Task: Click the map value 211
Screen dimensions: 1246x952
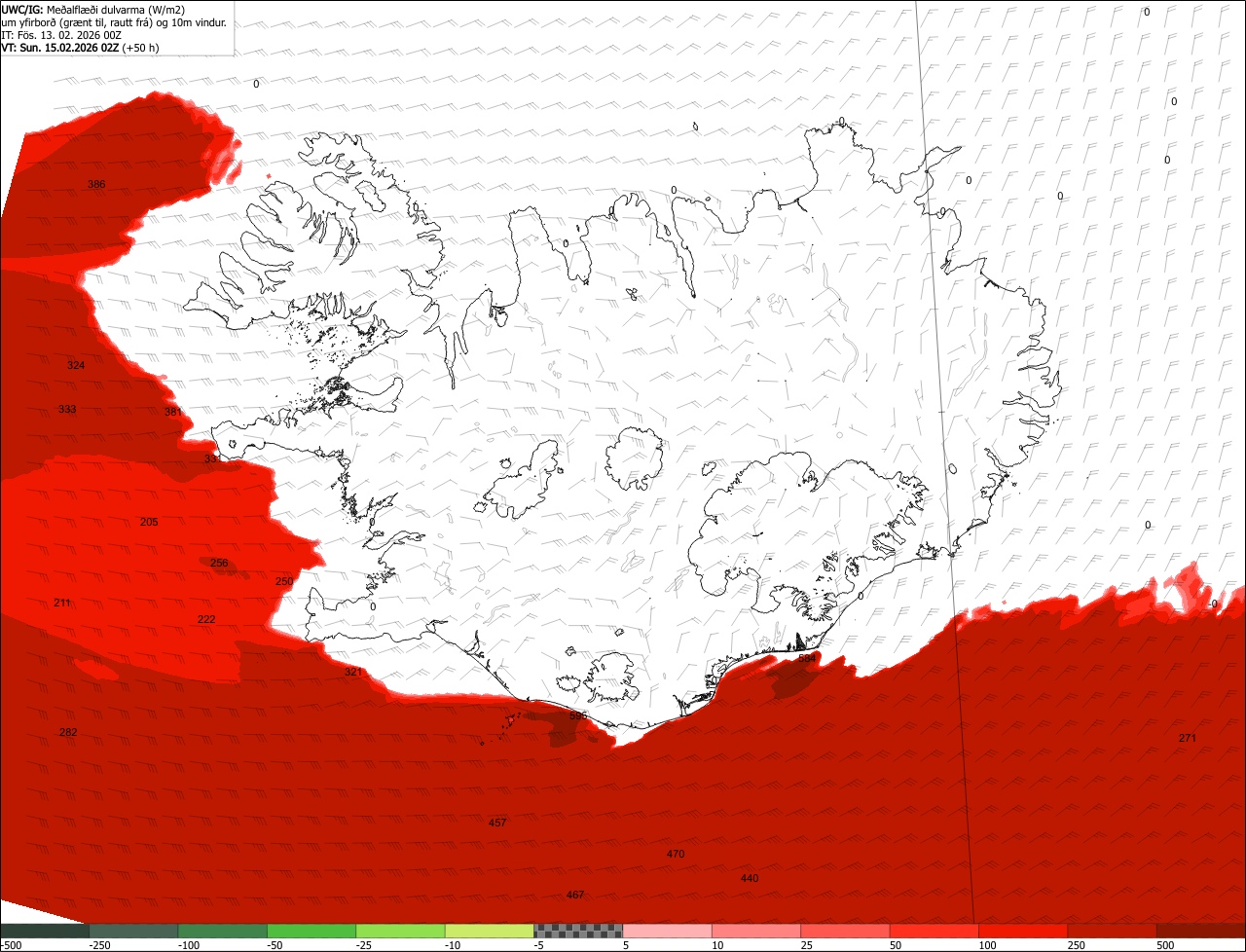Action: (x=62, y=603)
